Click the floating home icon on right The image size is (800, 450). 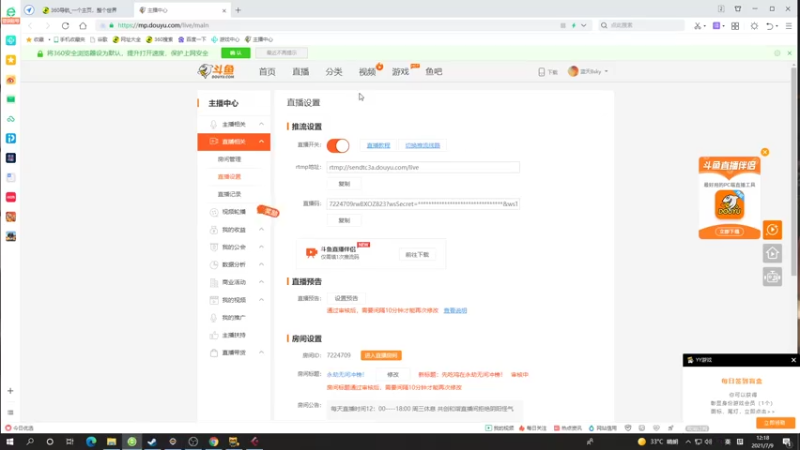tap(772, 253)
